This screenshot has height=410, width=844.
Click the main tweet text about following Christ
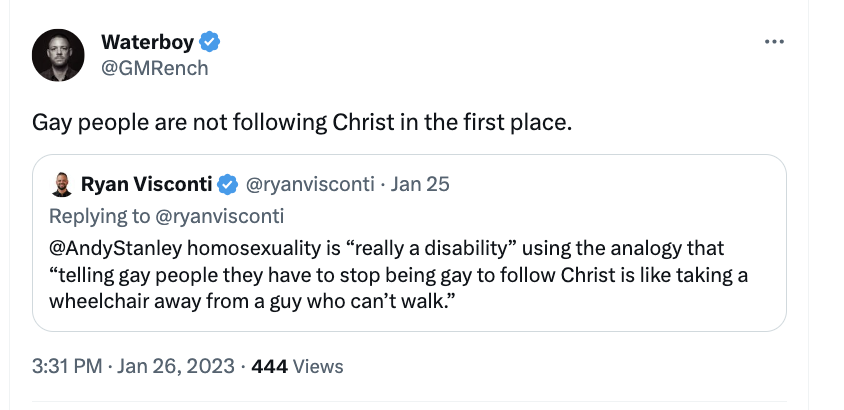(x=301, y=124)
